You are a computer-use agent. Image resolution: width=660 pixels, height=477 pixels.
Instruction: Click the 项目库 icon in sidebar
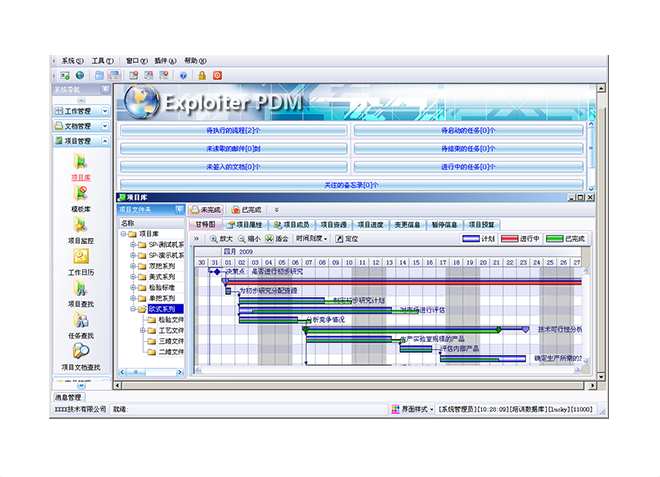[x=80, y=163]
